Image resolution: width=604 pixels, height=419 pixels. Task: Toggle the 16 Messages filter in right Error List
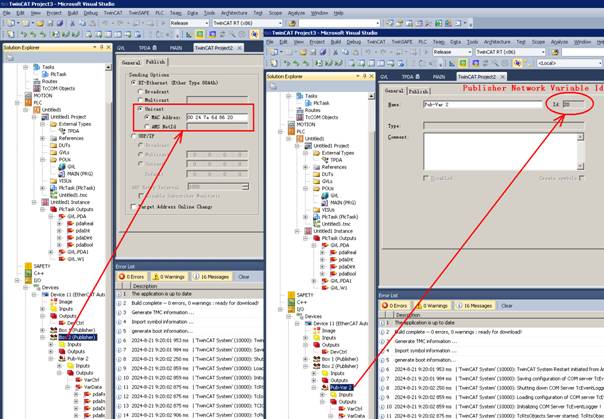pos(475,306)
